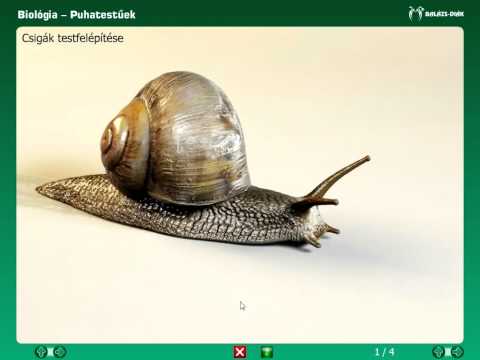Image resolution: width=480 pixels, height=360 pixels.
Task: Click the first circle icon in the bottom-left control group
Action: (x=41, y=351)
